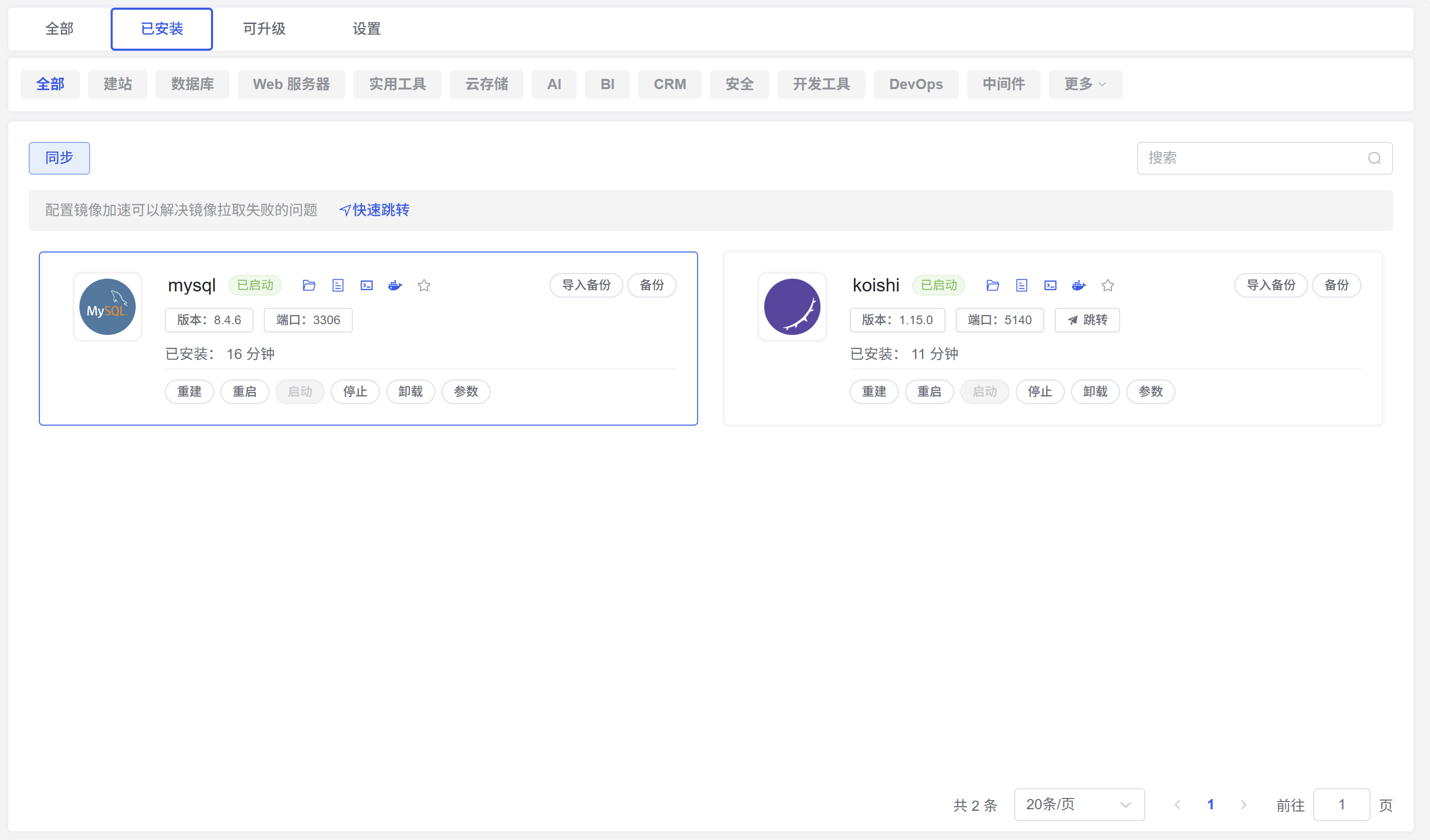The image size is (1430, 840).
Task: Stop the koishi app
Action: pyautogui.click(x=1040, y=392)
